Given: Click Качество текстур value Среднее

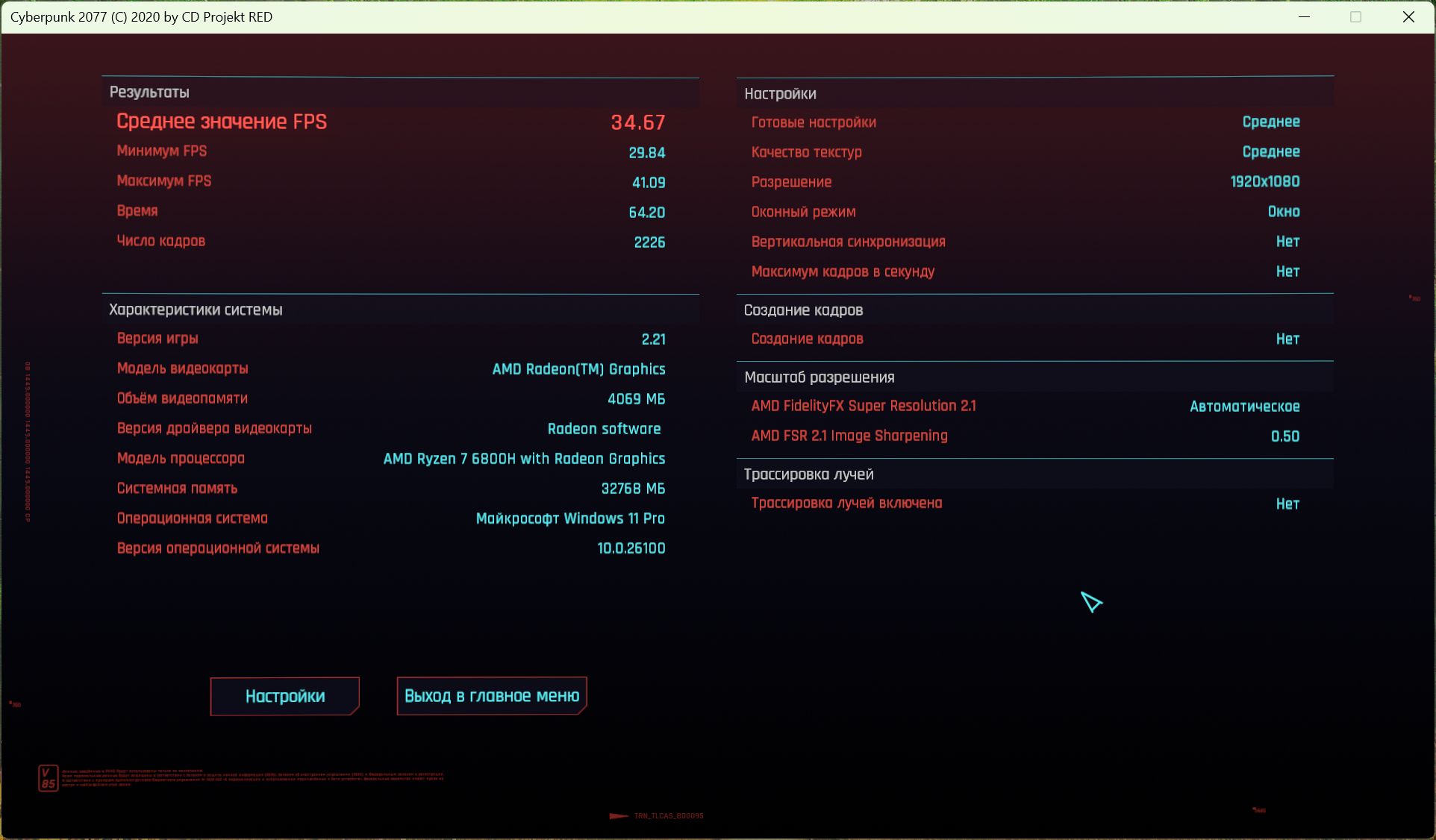Looking at the screenshot, I should click(x=1271, y=151).
